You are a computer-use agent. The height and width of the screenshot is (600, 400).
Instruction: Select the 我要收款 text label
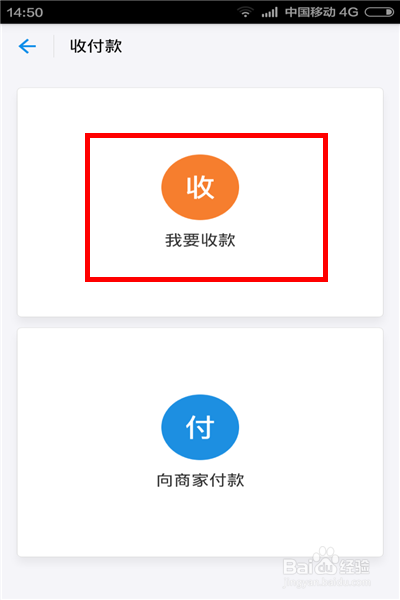pyautogui.click(x=200, y=240)
